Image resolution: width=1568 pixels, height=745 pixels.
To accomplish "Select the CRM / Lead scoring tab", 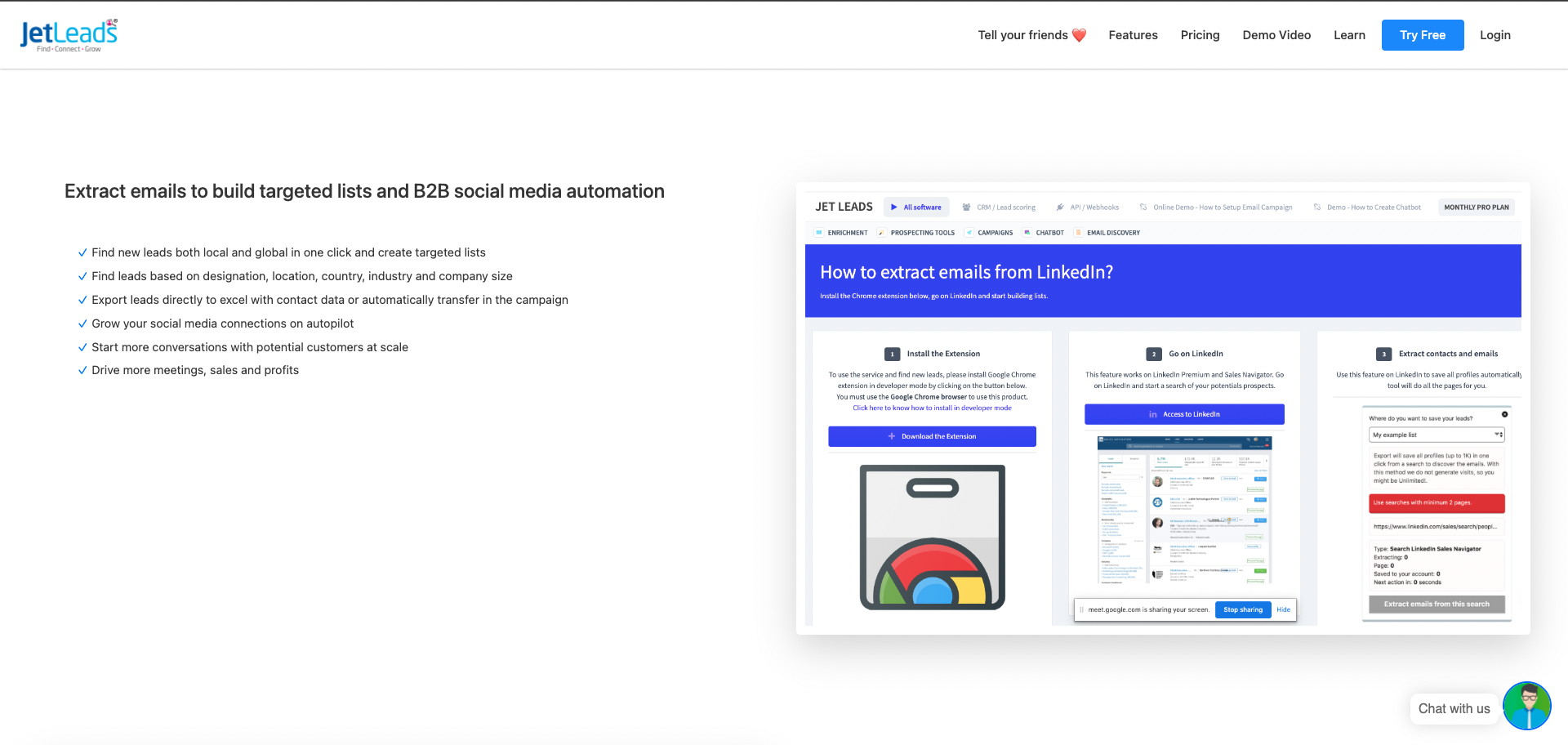I will point(999,207).
